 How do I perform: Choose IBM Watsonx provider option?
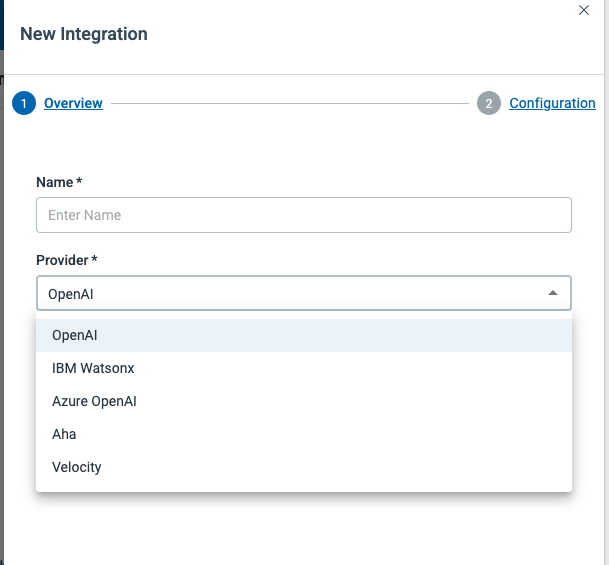click(304, 368)
